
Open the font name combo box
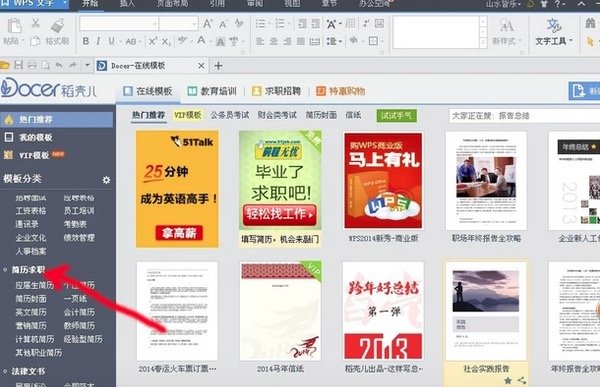tap(119, 24)
